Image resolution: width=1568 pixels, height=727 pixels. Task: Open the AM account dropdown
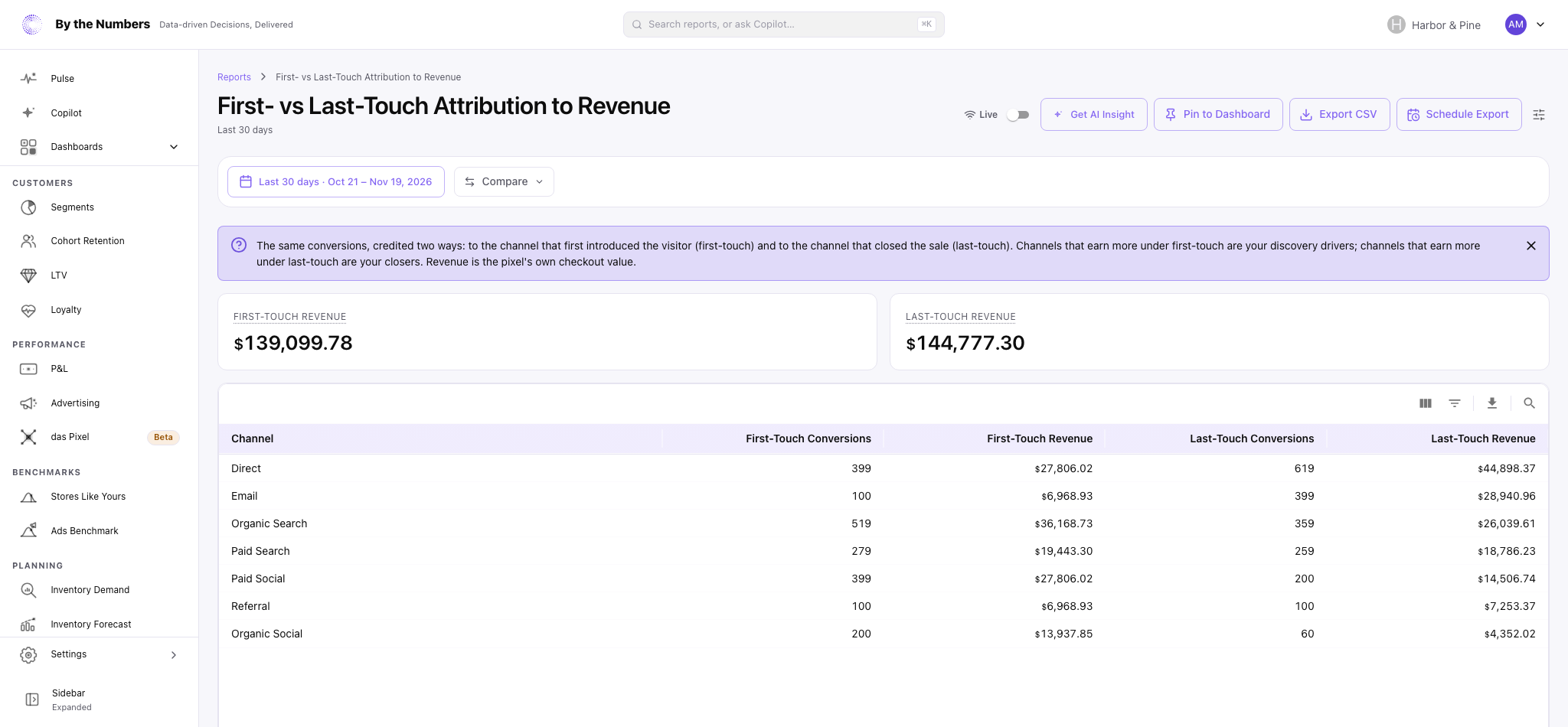click(x=1527, y=24)
